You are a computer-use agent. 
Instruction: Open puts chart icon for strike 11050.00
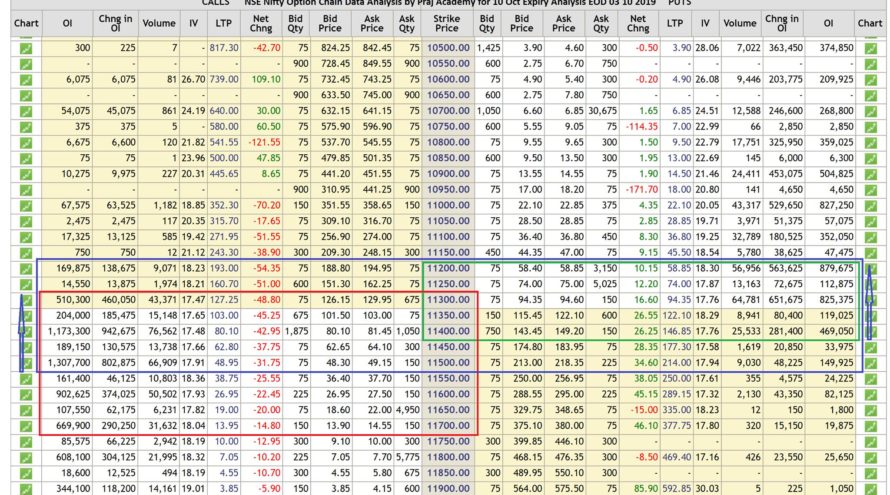[x=870, y=221]
